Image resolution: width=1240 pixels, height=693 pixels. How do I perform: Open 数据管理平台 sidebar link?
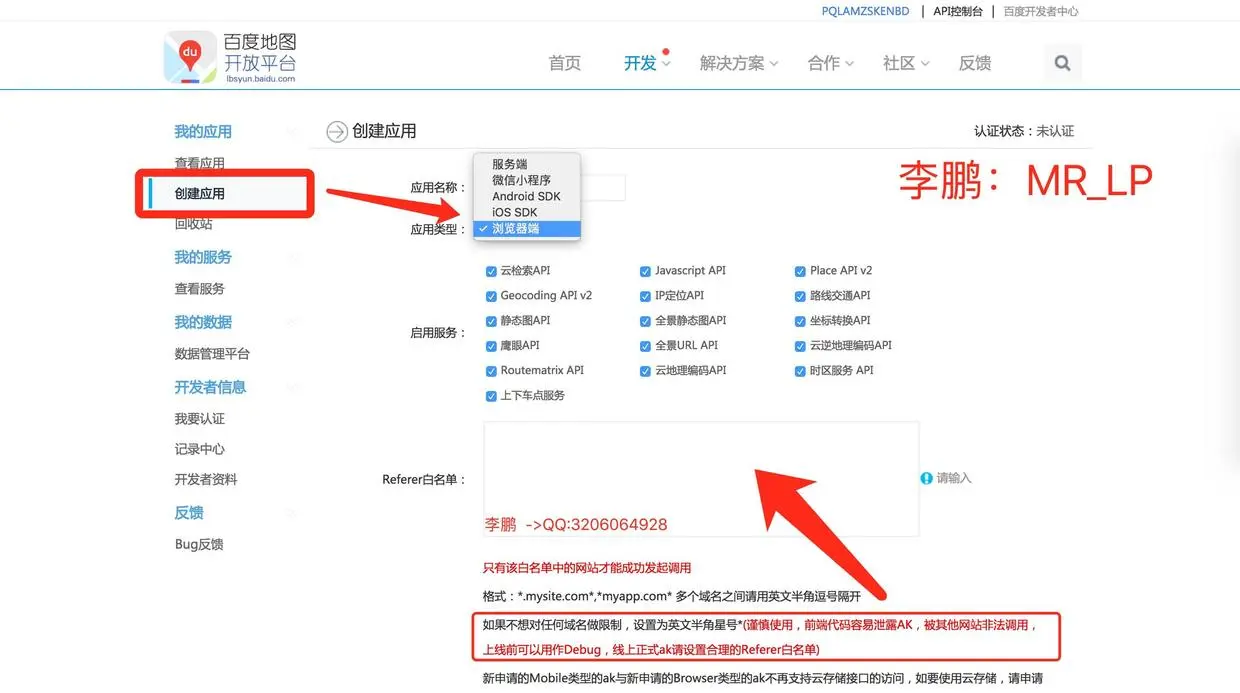pyautogui.click(x=212, y=354)
